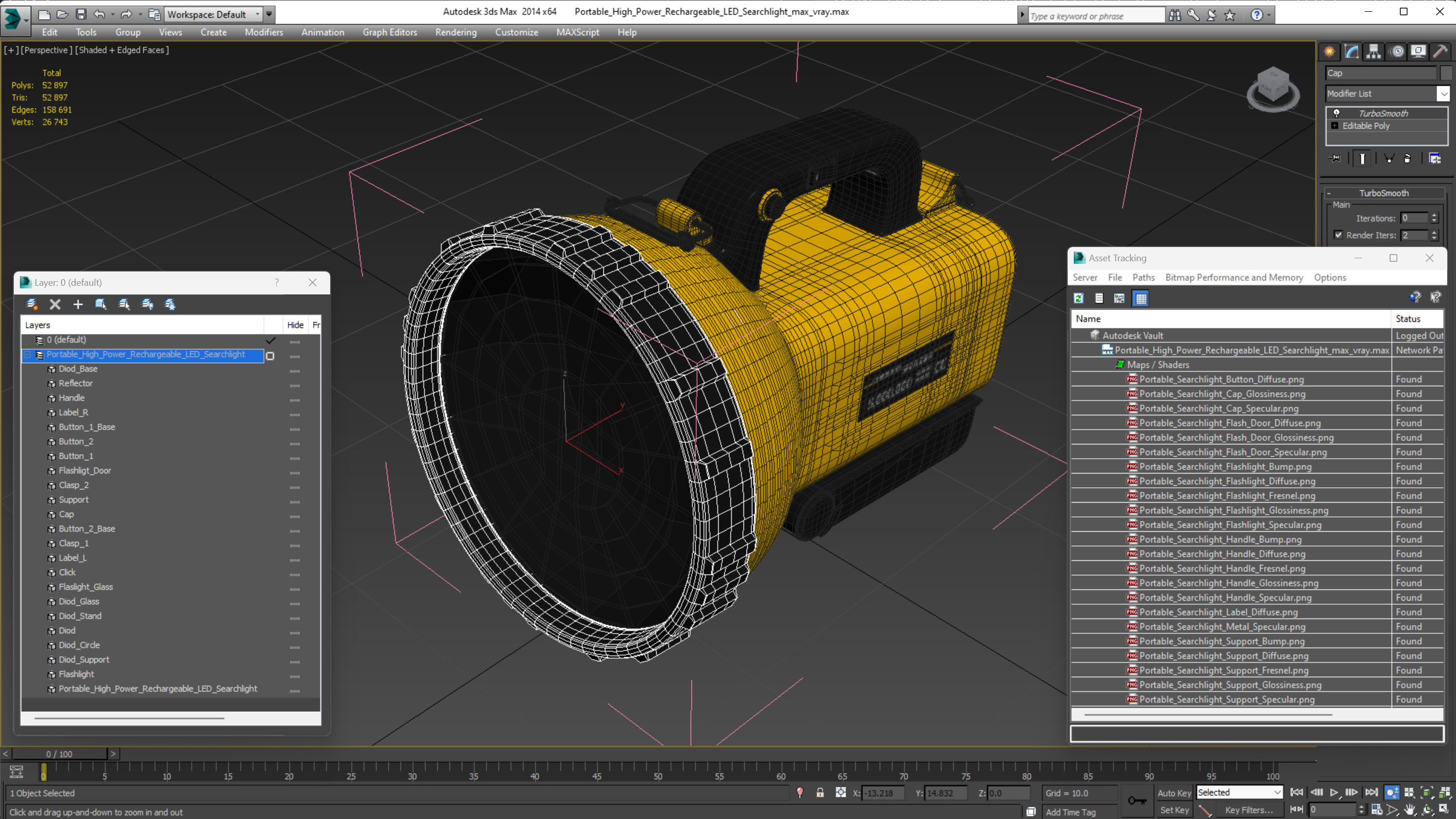Open the Utilities hammer panel tab
The image size is (1456, 819).
[1440, 52]
